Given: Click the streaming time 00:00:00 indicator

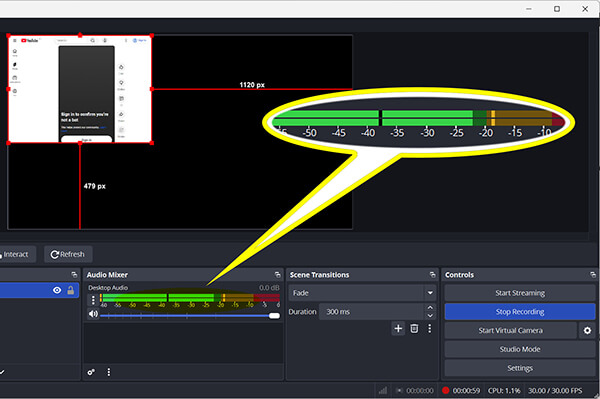Looking at the screenshot, I should 420,391.
